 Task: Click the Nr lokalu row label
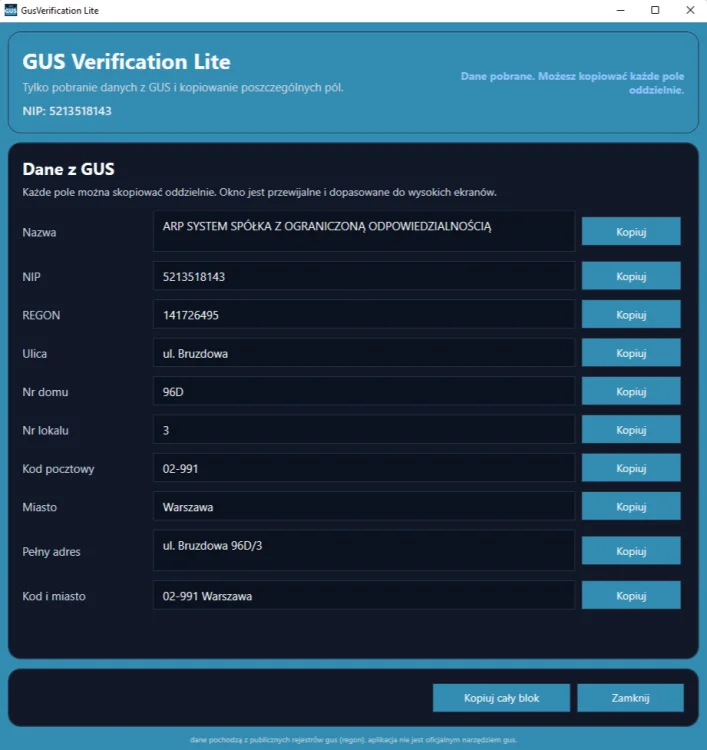[x=45, y=430]
